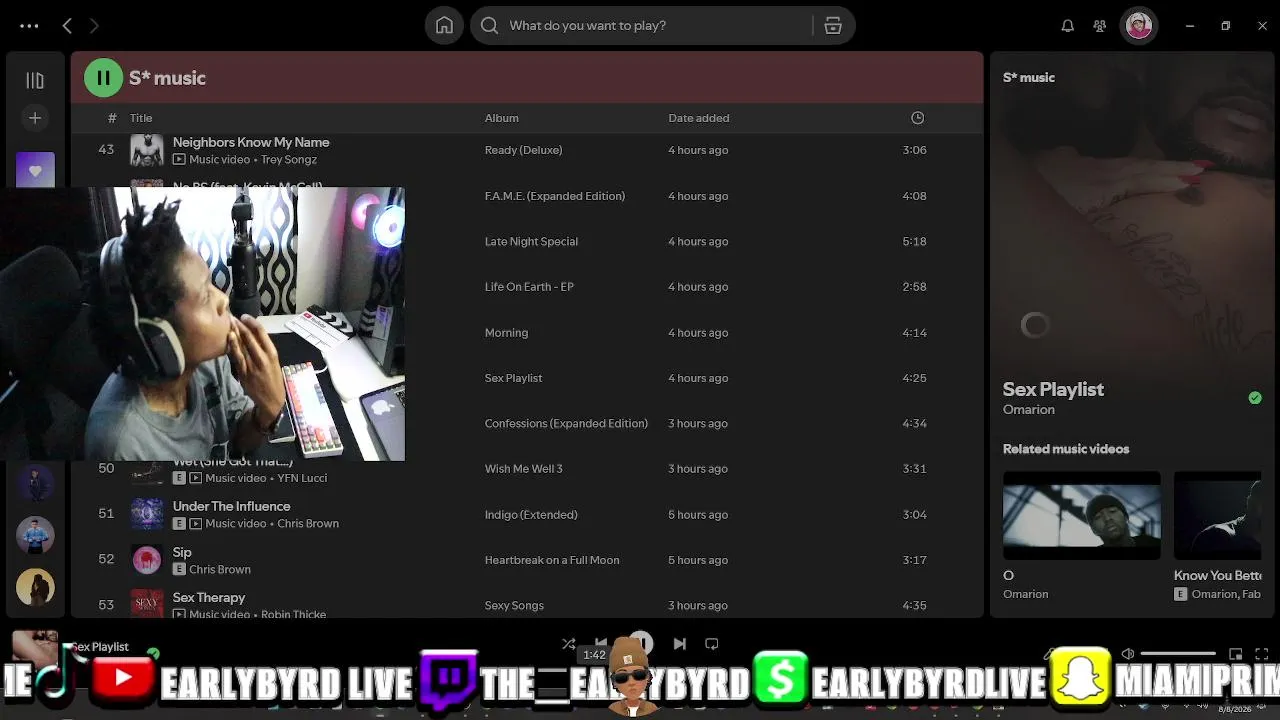Viewport: 1280px width, 720px height.
Task: Click the S* music title in the right panel
Action: tap(1029, 78)
